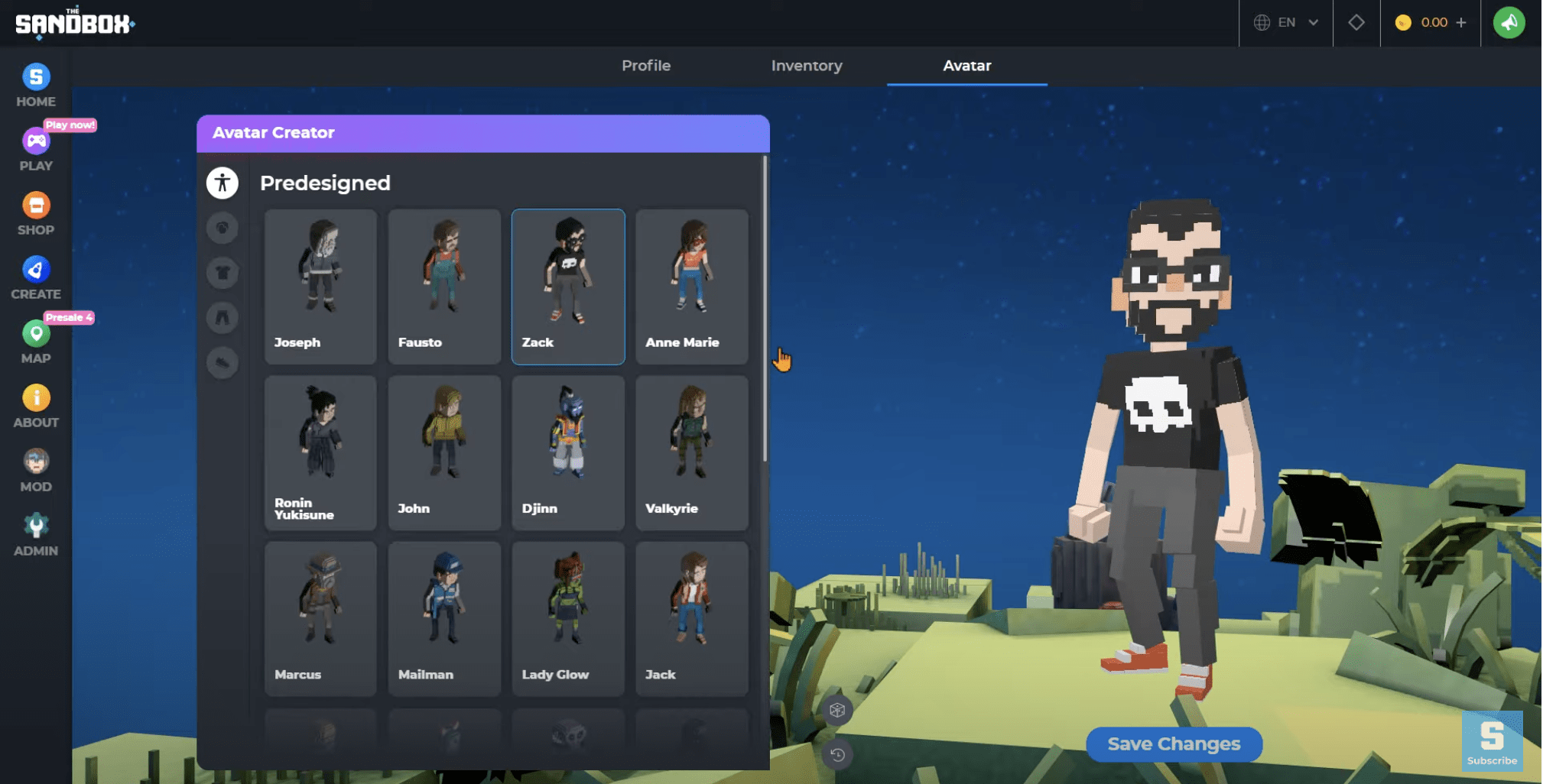The height and width of the screenshot is (784, 1543).
Task: Choose the Joseph avatar
Action: [320, 287]
